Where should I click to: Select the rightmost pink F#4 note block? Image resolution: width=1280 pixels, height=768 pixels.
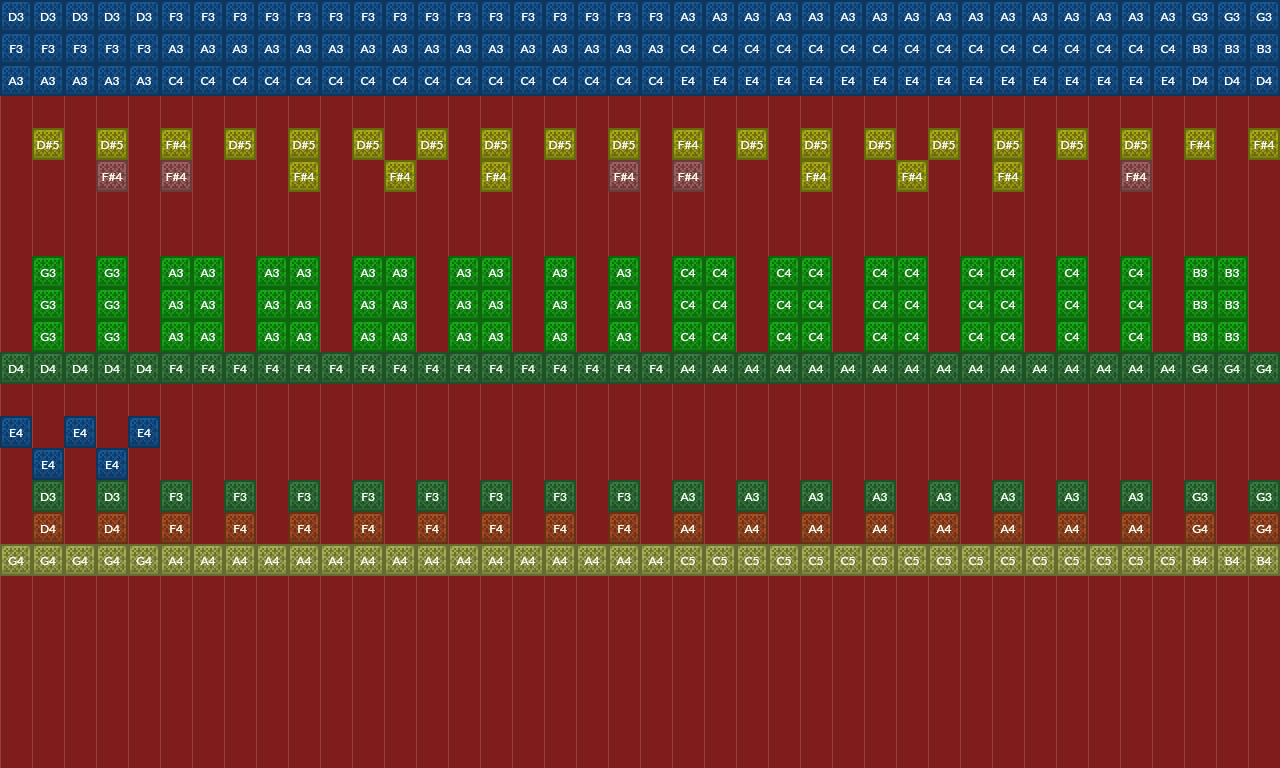click(x=1136, y=177)
